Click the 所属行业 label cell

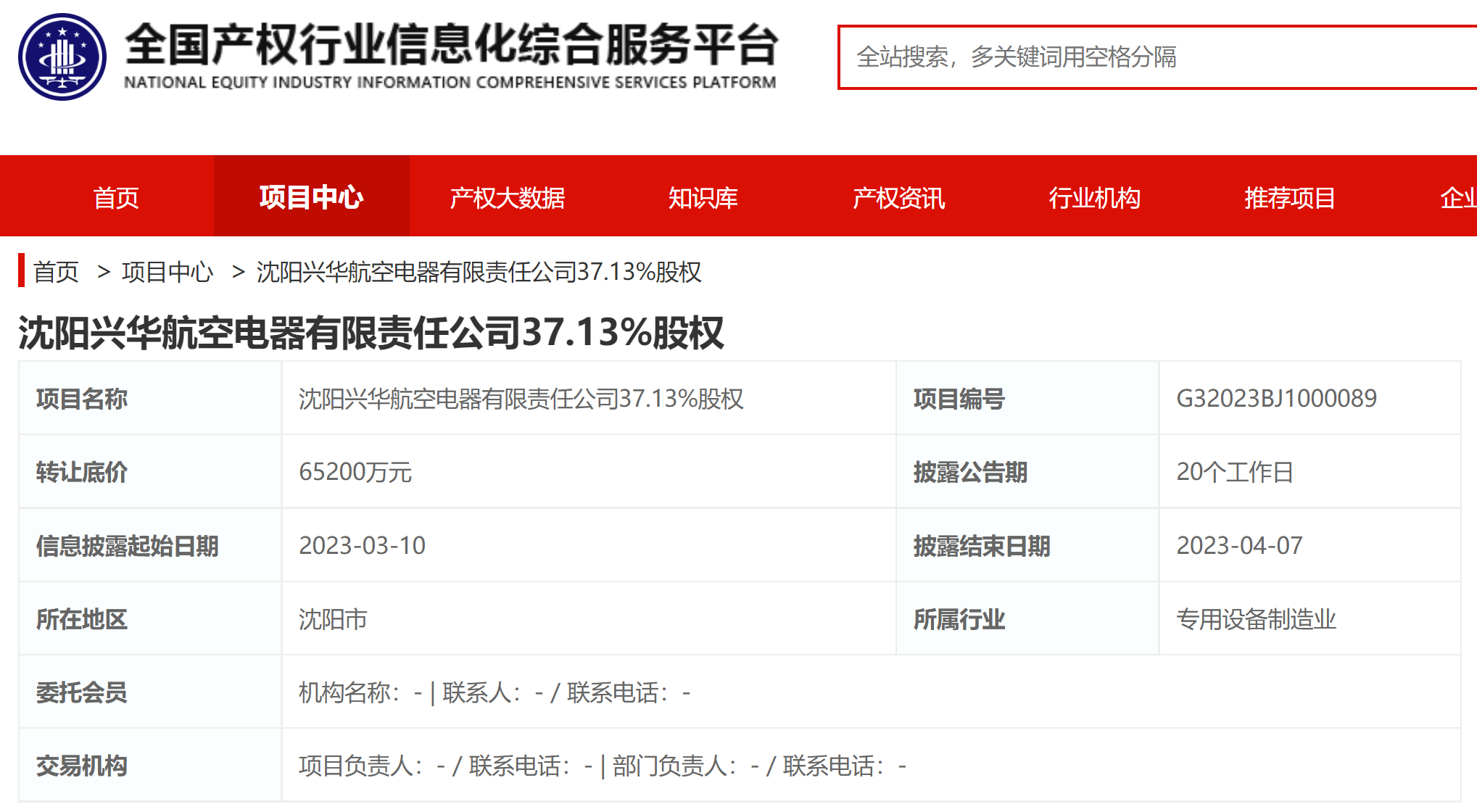(x=1027, y=619)
